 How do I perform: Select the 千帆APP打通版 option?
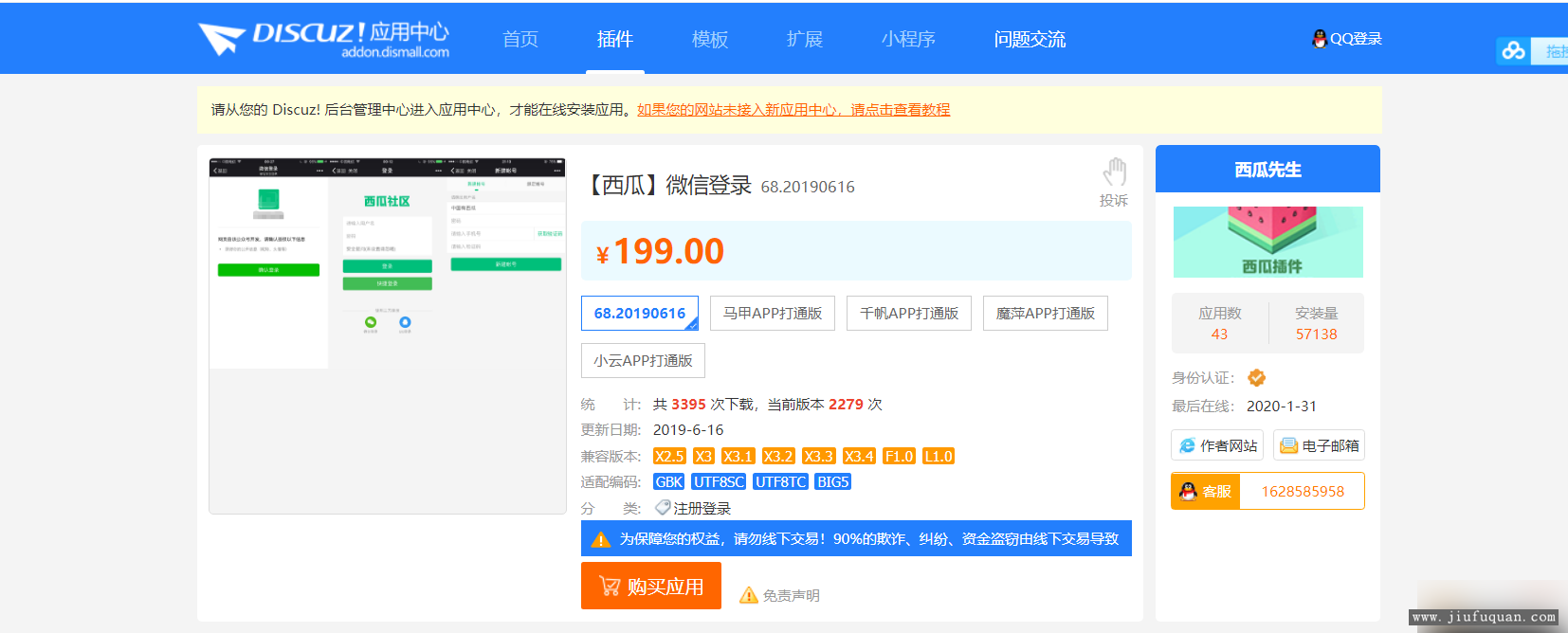click(x=909, y=313)
